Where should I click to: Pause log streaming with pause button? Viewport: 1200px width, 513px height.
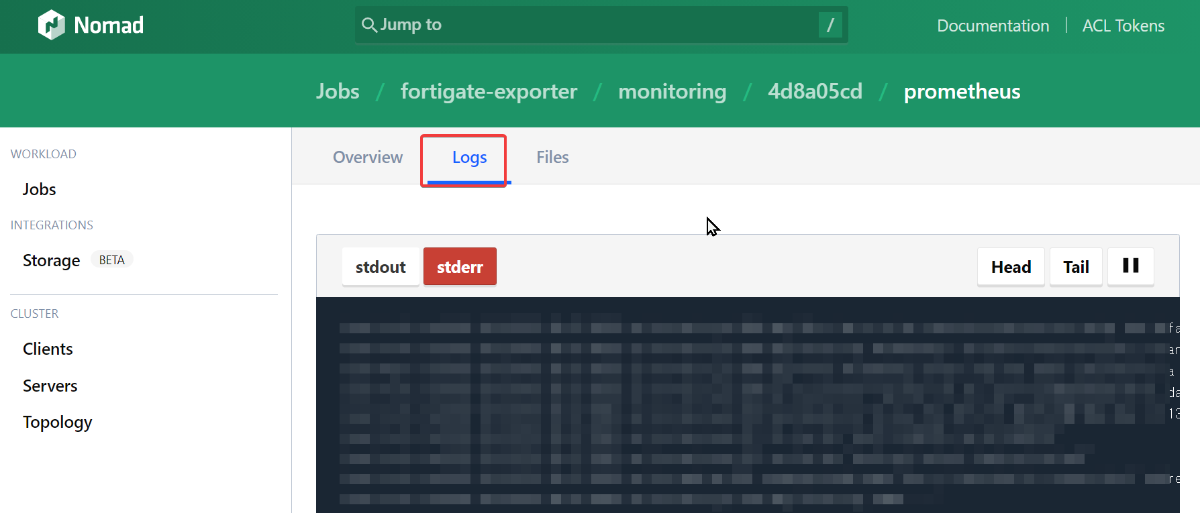pos(1131,266)
